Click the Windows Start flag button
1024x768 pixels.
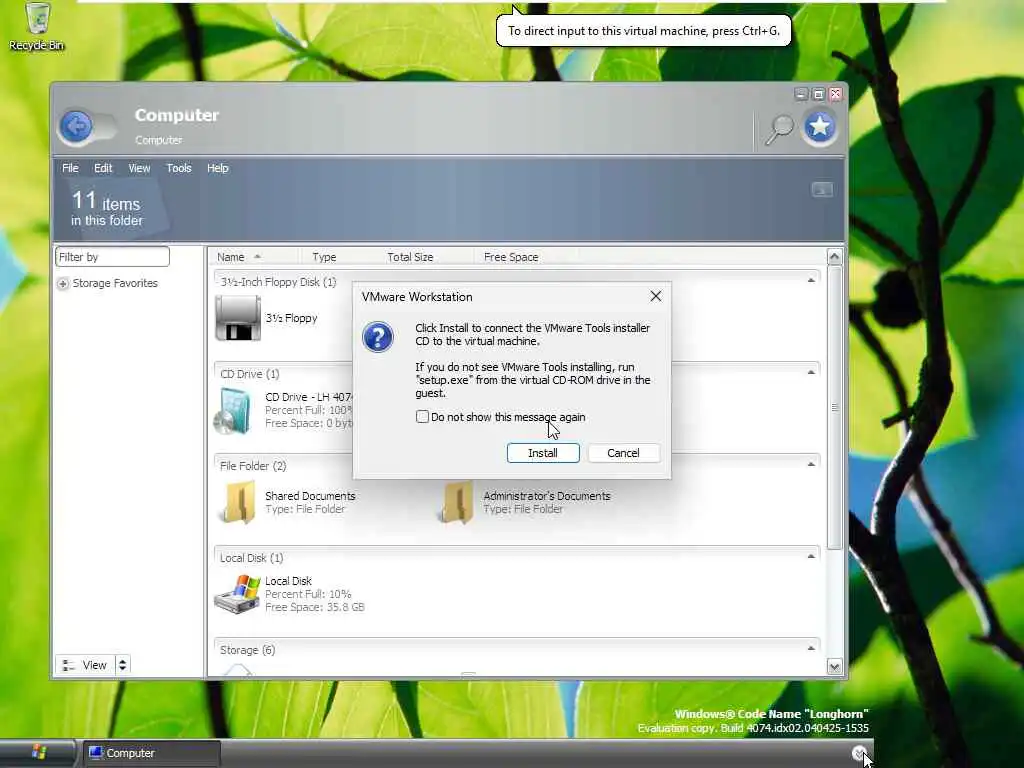click(x=38, y=752)
